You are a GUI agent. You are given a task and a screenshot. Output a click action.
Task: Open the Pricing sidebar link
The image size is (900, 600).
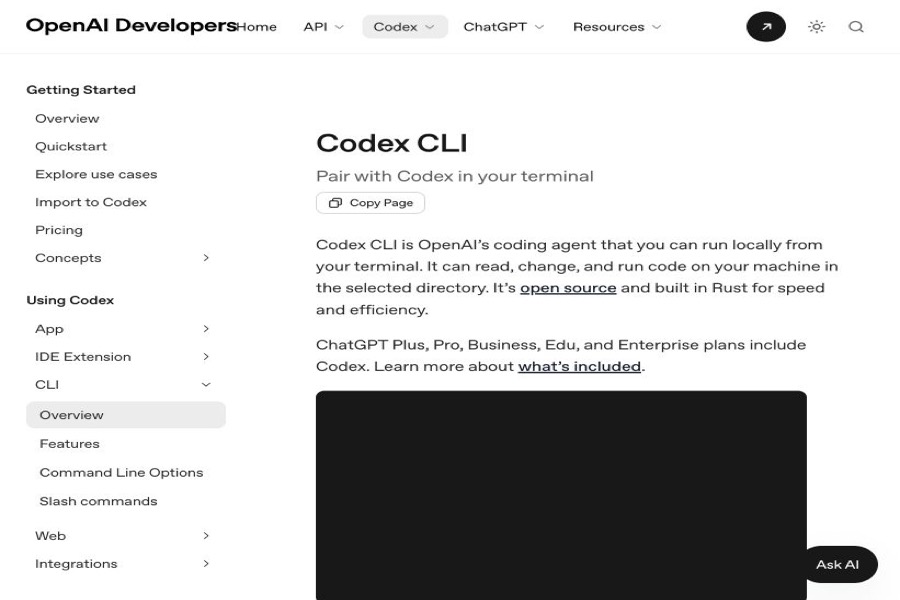[59, 230]
